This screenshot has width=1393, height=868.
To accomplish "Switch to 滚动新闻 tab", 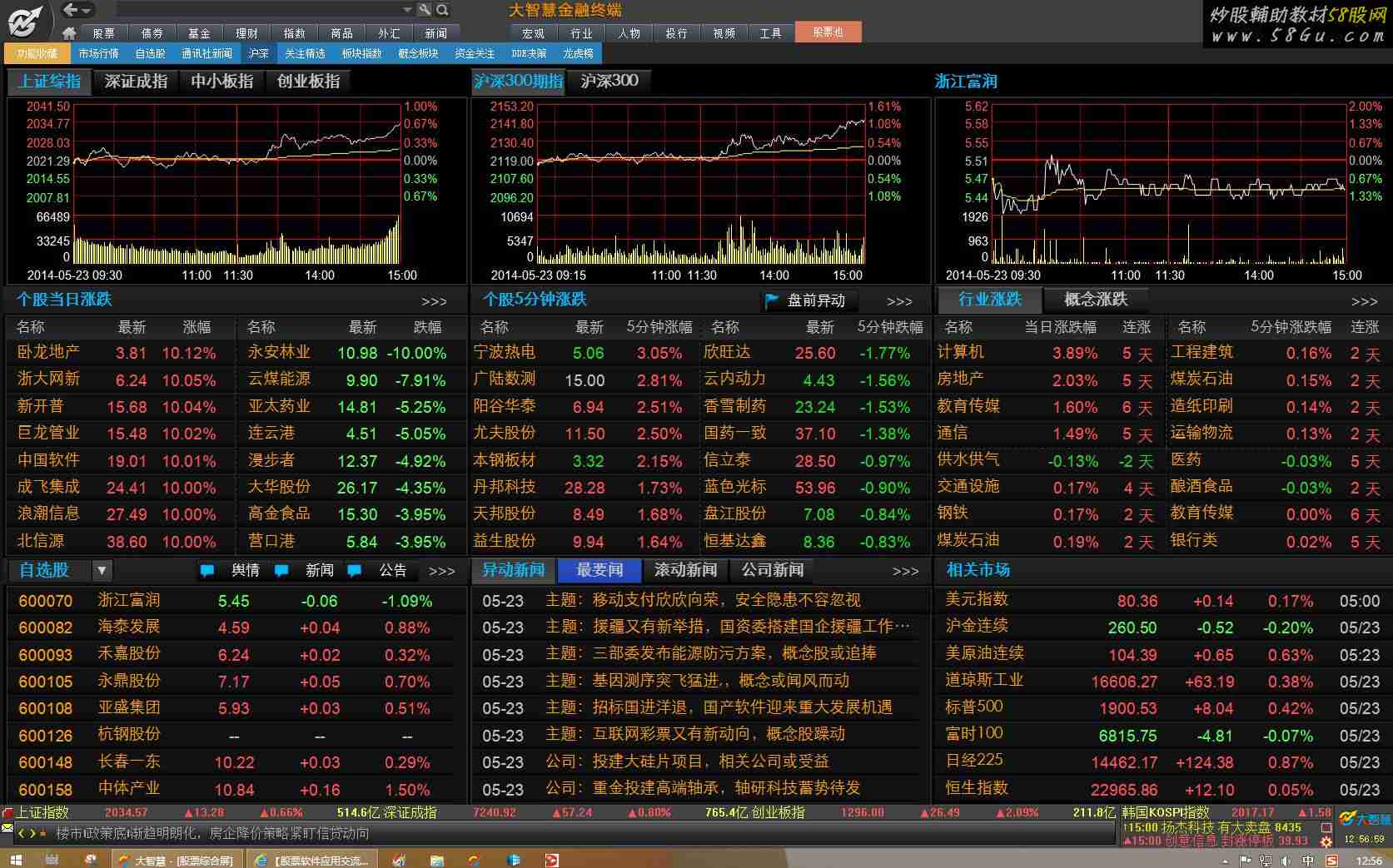I will 685,570.
